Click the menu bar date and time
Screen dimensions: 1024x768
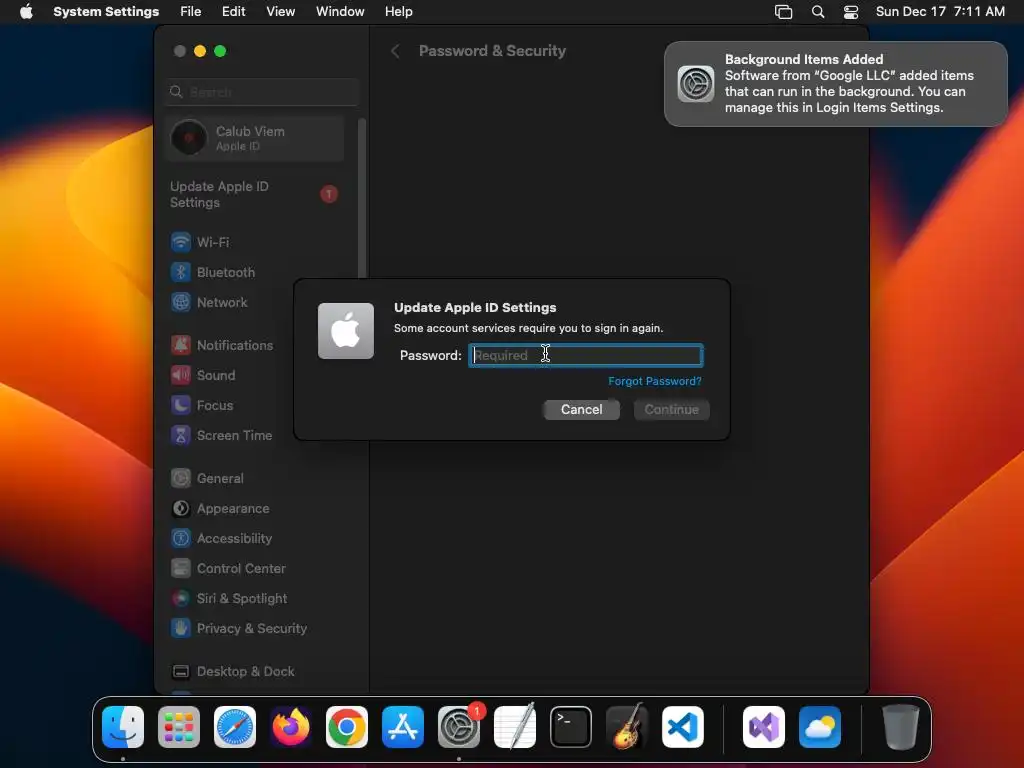(940, 12)
